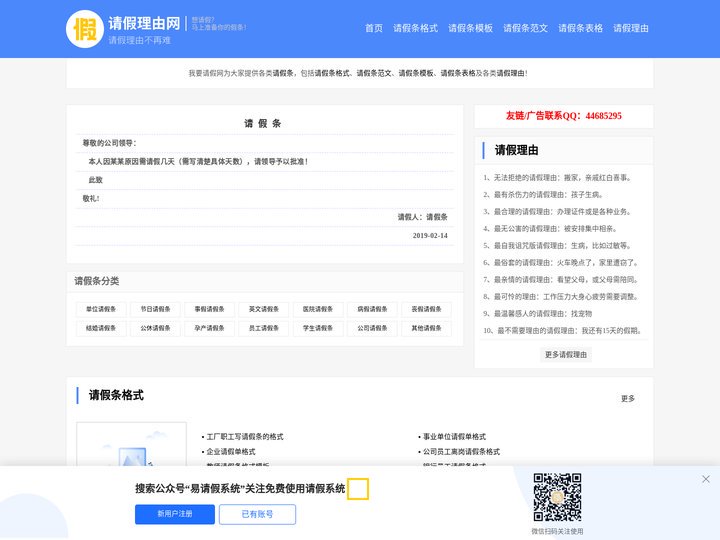Click the 尊敬的公司领导 salutation line
This screenshot has height=540, width=720.
click(110, 143)
